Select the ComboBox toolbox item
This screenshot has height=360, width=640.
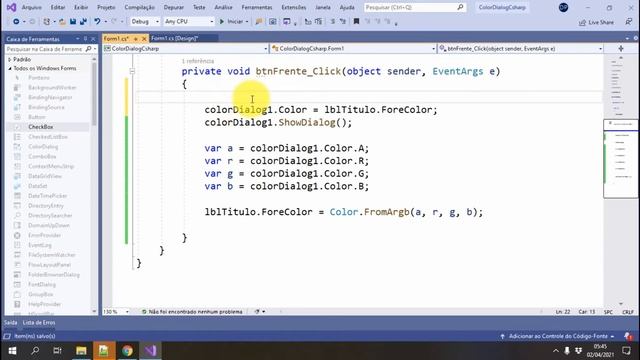[x=42, y=156]
